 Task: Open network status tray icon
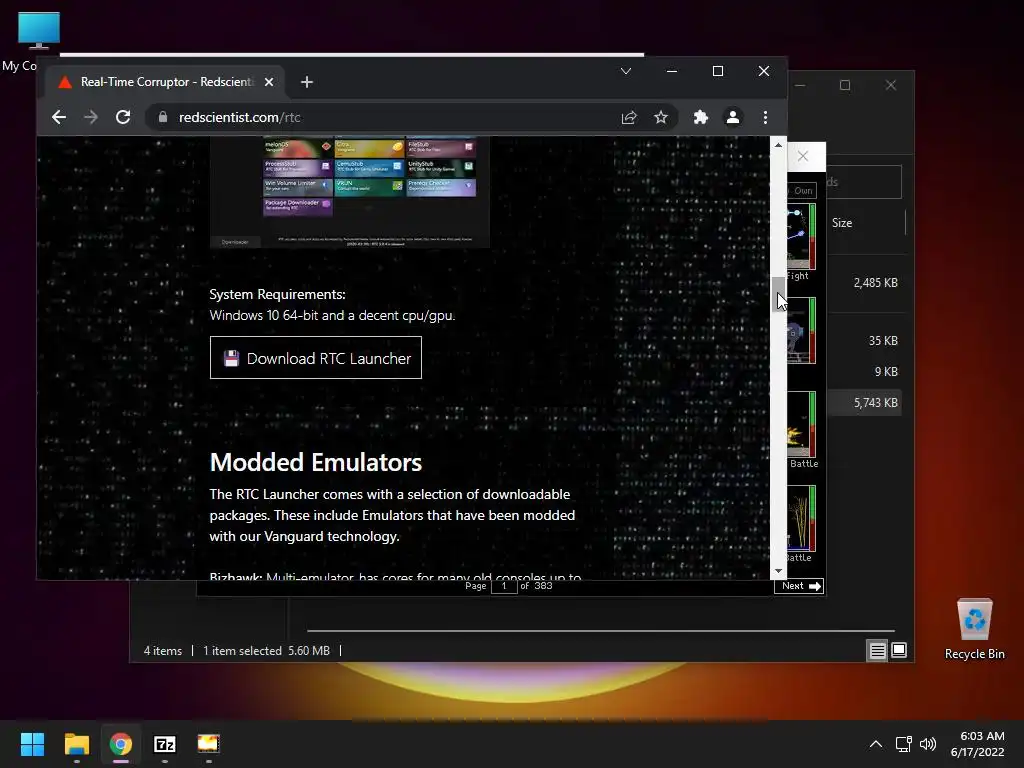903,744
